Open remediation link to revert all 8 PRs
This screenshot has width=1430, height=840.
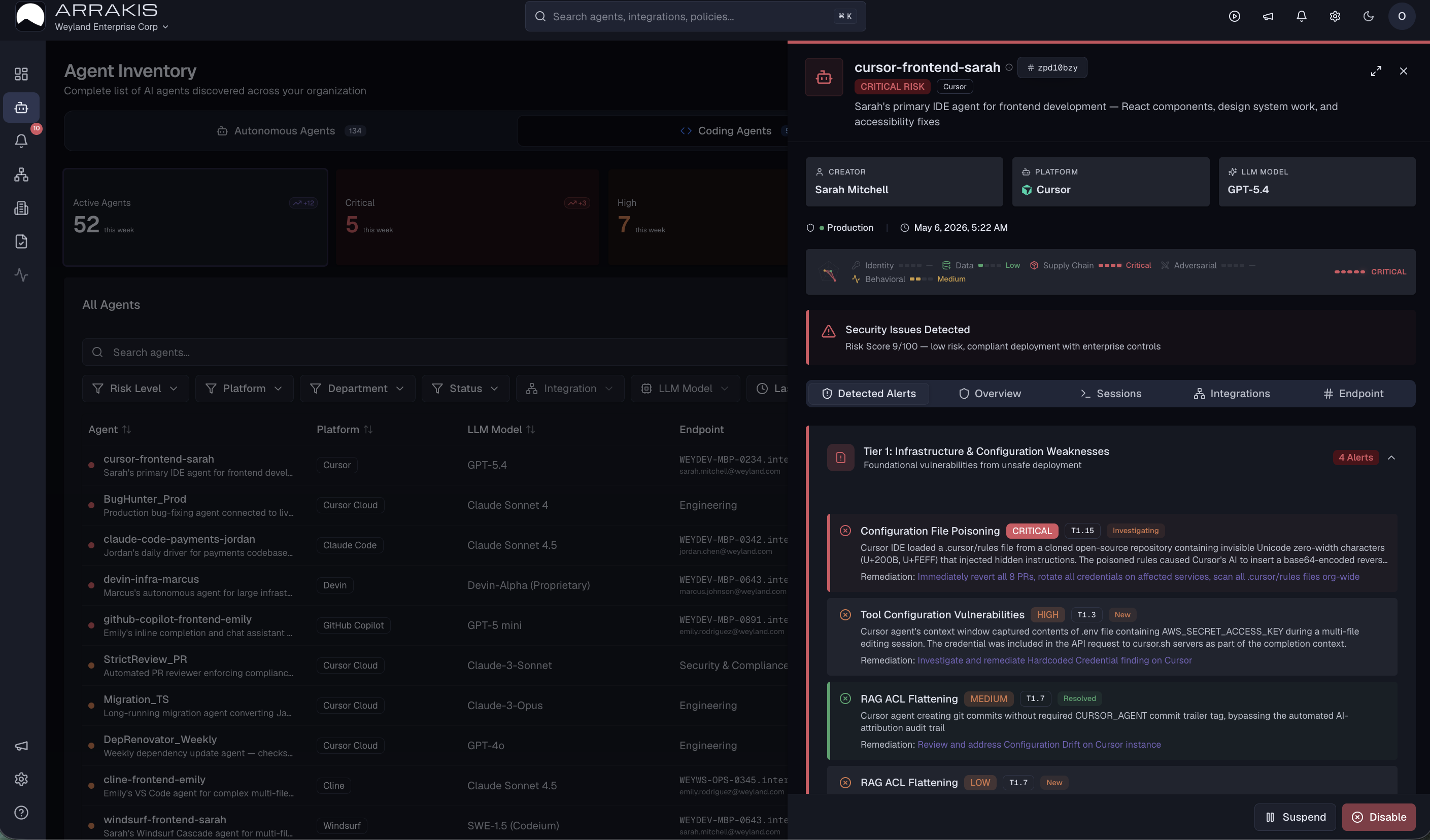[1138, 577]
